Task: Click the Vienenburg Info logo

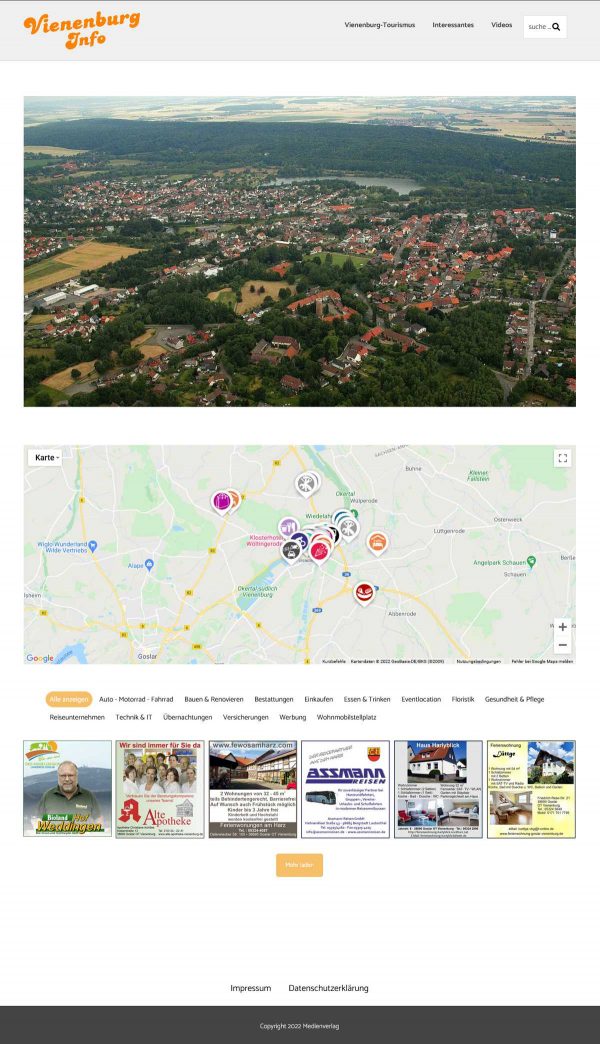Action: 81,29
